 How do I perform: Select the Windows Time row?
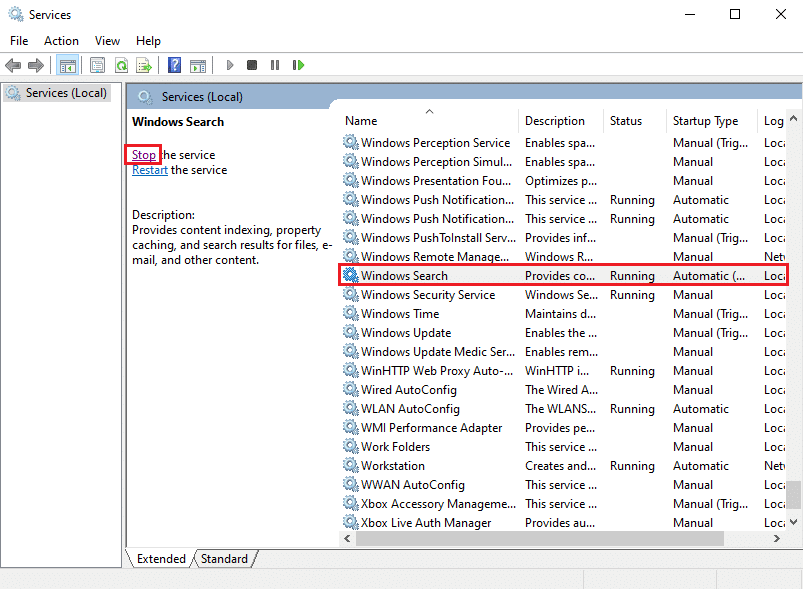pos(563,313)
